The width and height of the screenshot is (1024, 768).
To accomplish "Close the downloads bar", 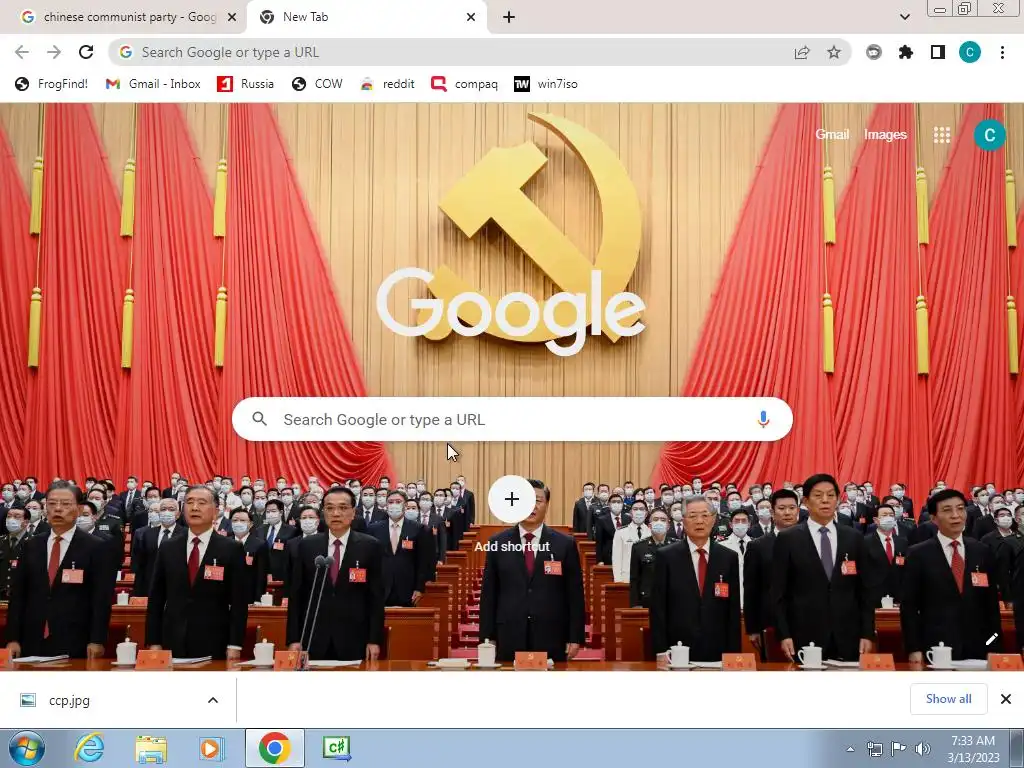I will click(1006, 699).
